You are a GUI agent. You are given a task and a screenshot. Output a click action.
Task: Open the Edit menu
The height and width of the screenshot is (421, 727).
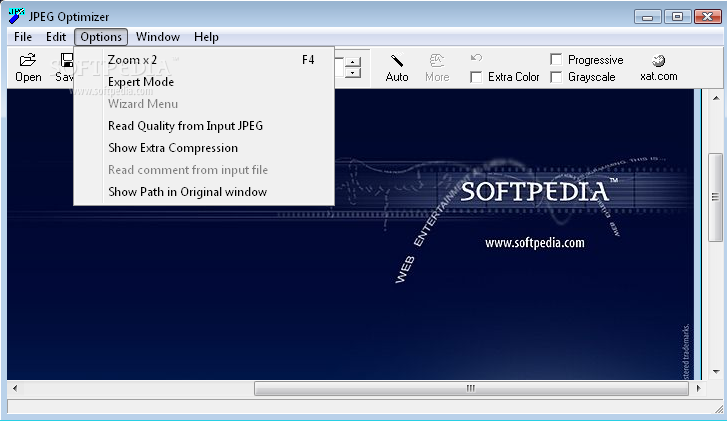[56, 37]
